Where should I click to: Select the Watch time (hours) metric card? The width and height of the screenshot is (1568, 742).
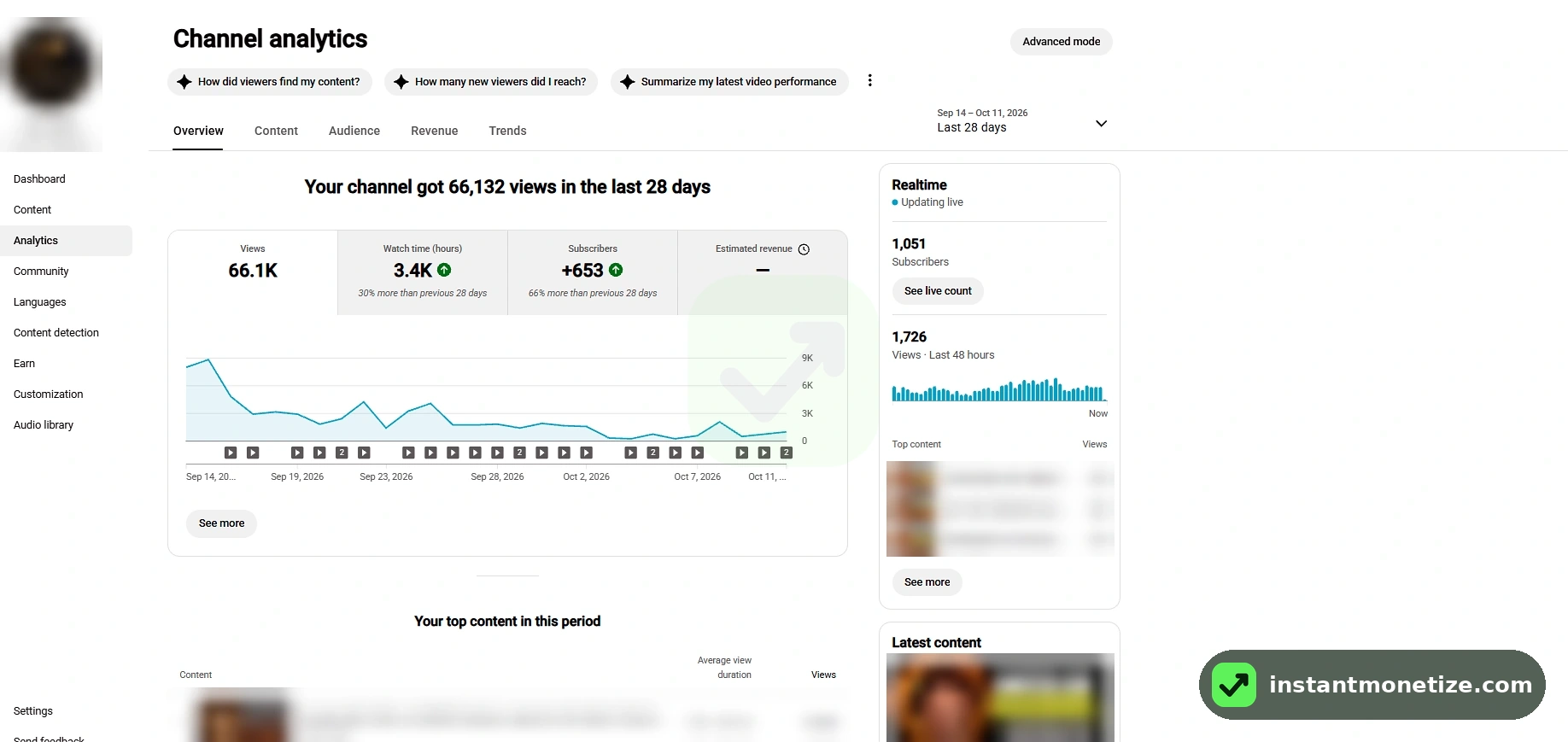coord(423,272)
